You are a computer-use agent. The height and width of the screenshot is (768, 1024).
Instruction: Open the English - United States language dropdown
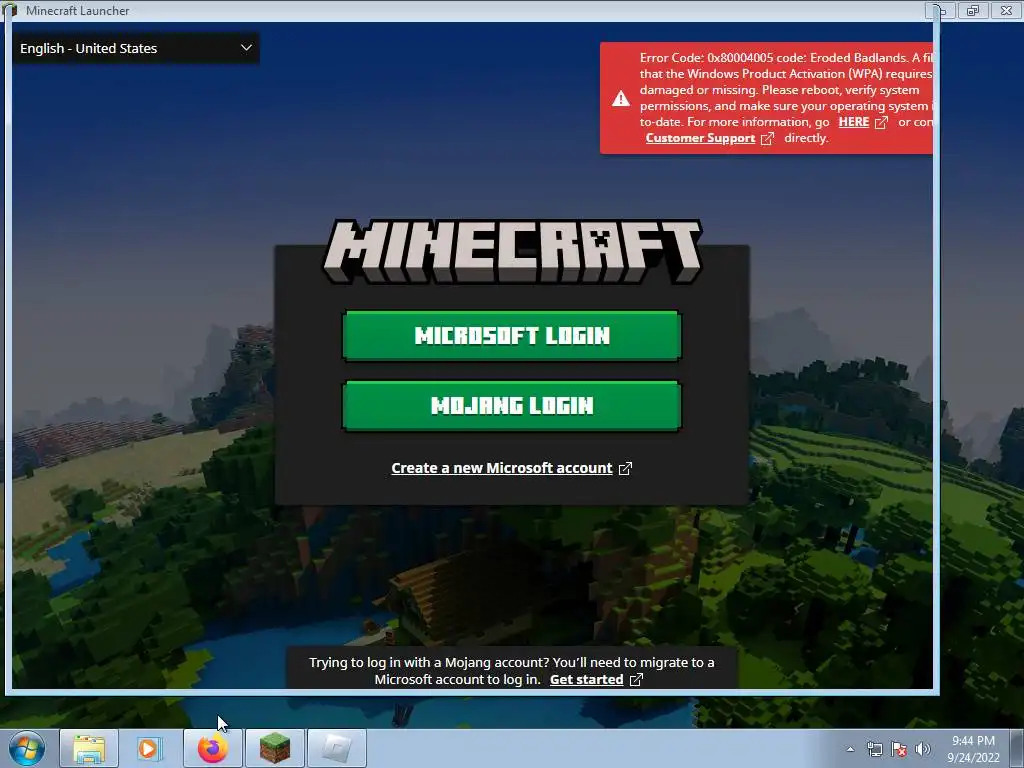click(x=136, y=48)
